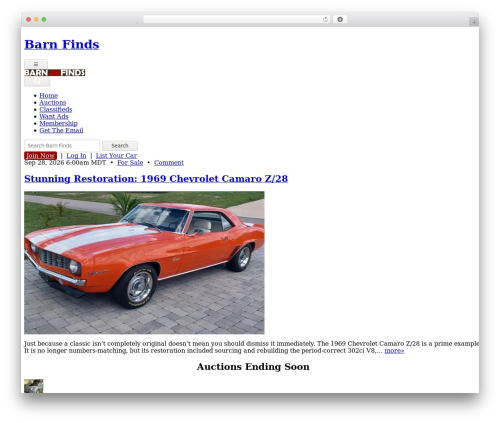Image resolution: width=500 pixels, height=423 pixels.
Task: Open a new browser tab with plus
Action: (474, 22)
